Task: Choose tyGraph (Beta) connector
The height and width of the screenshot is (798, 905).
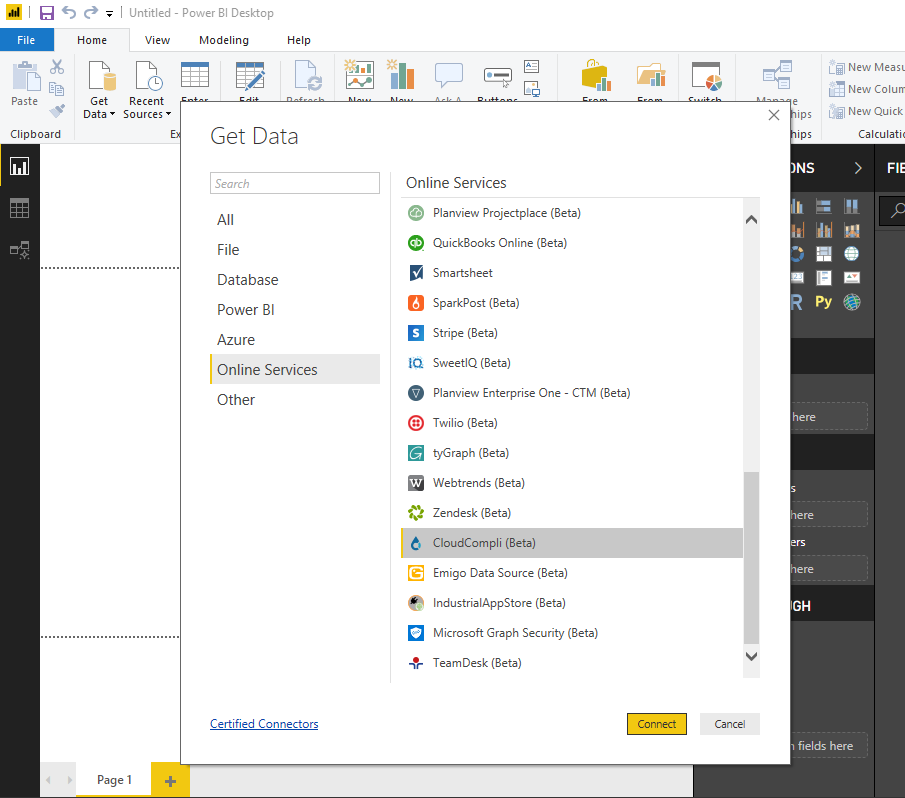Action: (x=572, y=453)
